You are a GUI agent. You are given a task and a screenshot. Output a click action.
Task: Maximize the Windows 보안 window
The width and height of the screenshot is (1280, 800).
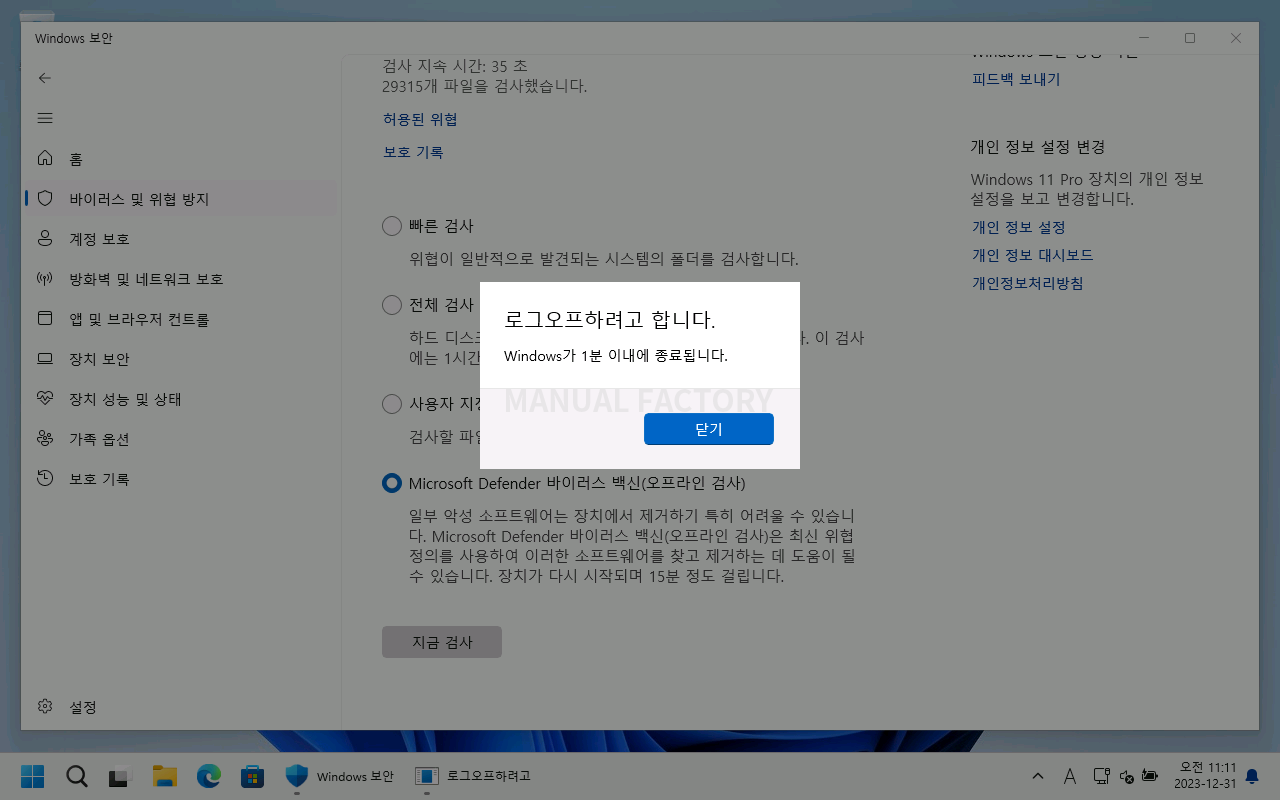click(x=1190, y=38)
